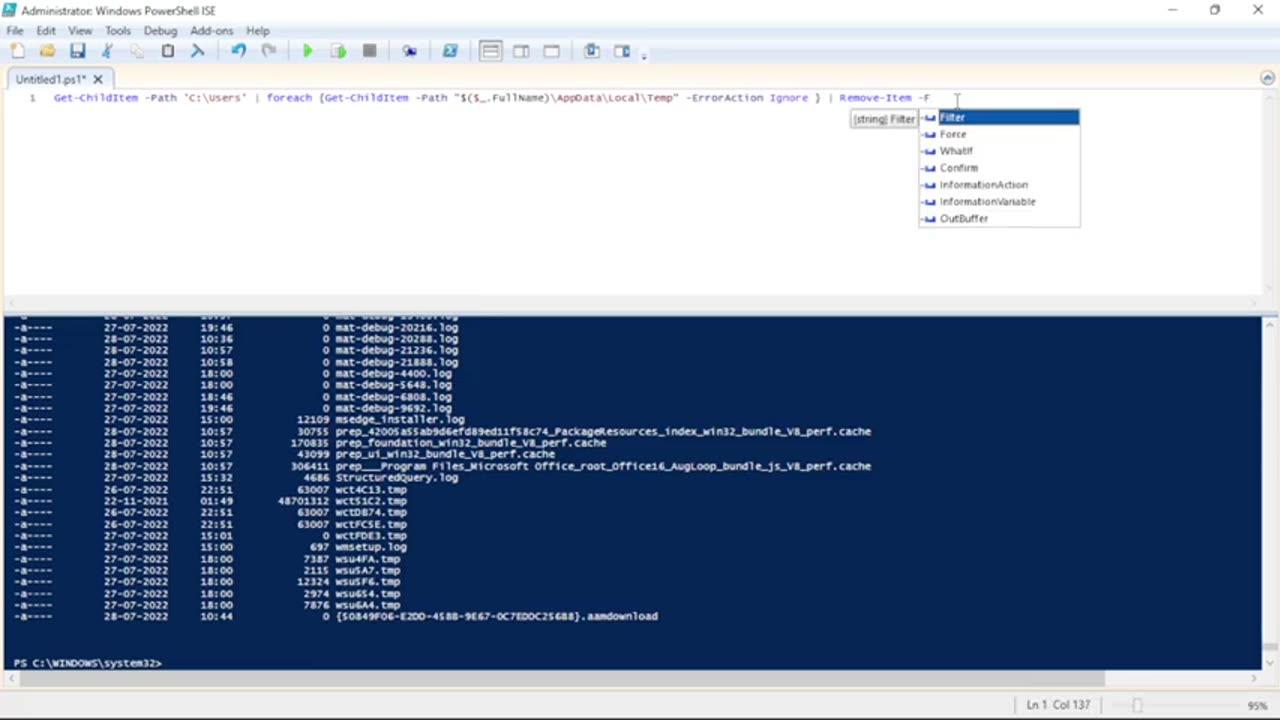Toggle the command add-on pane icon
1280x720 pixels.
622,51
